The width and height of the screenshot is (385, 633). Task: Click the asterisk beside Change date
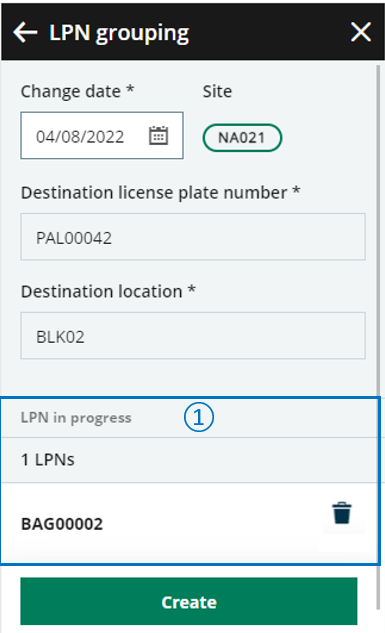[130, 89]
